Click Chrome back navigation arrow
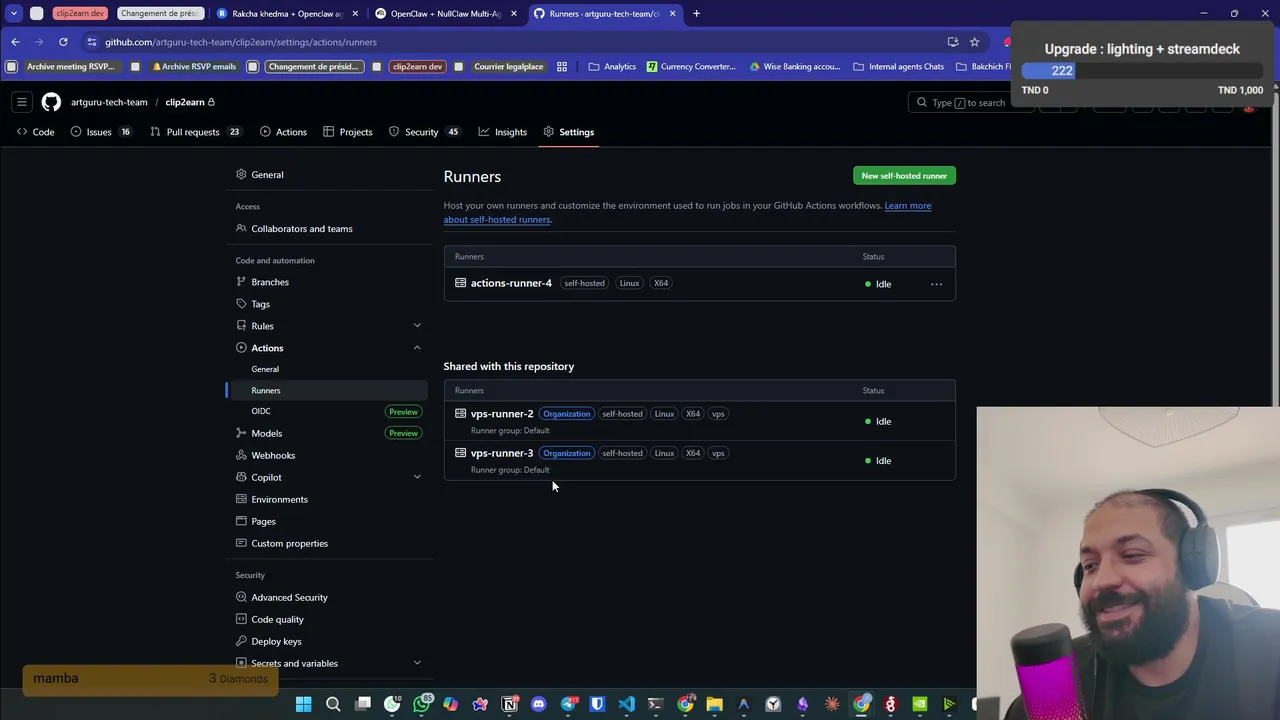Image resolution: width=1280 pixels, height=720 pixels. (15, 42)
